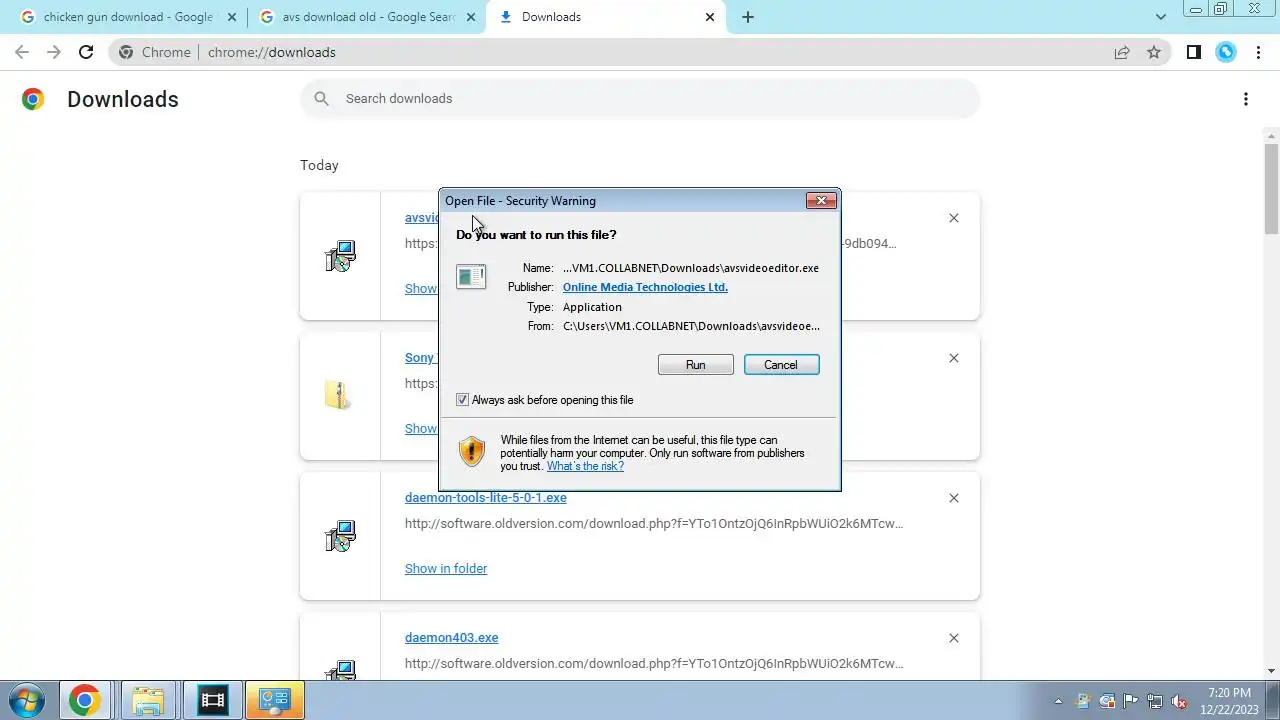Screen dimensions: 1280x720
Task: Open the Sony download file link
Action: 420,357
